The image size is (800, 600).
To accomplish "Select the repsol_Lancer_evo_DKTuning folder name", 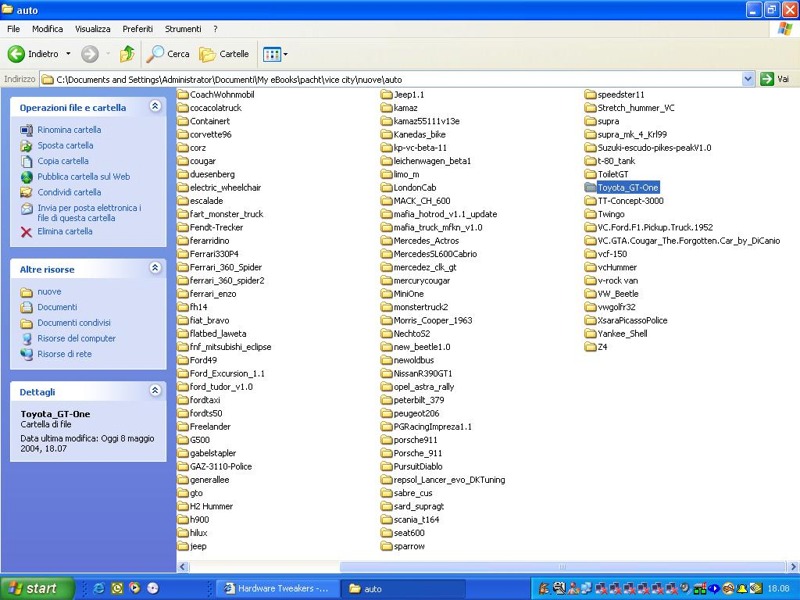I will pyautogui.click(x=449, y=480).
